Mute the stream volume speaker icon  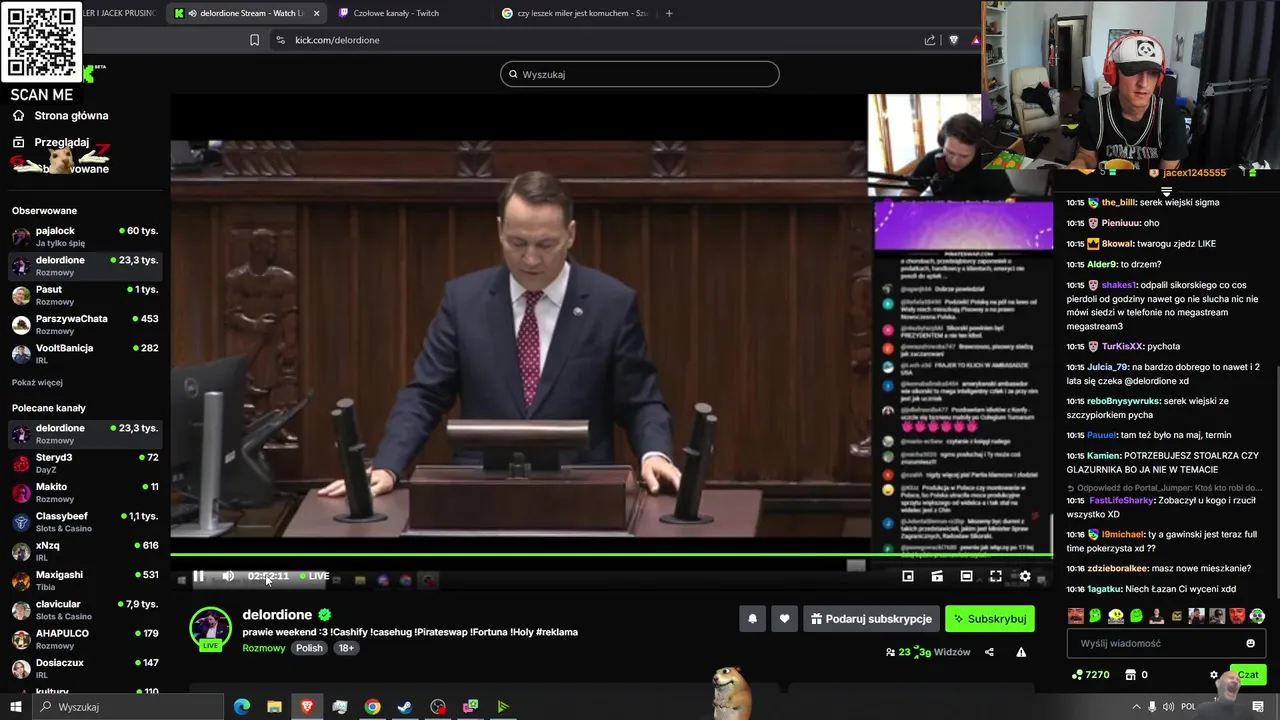[x=228, y=576]
